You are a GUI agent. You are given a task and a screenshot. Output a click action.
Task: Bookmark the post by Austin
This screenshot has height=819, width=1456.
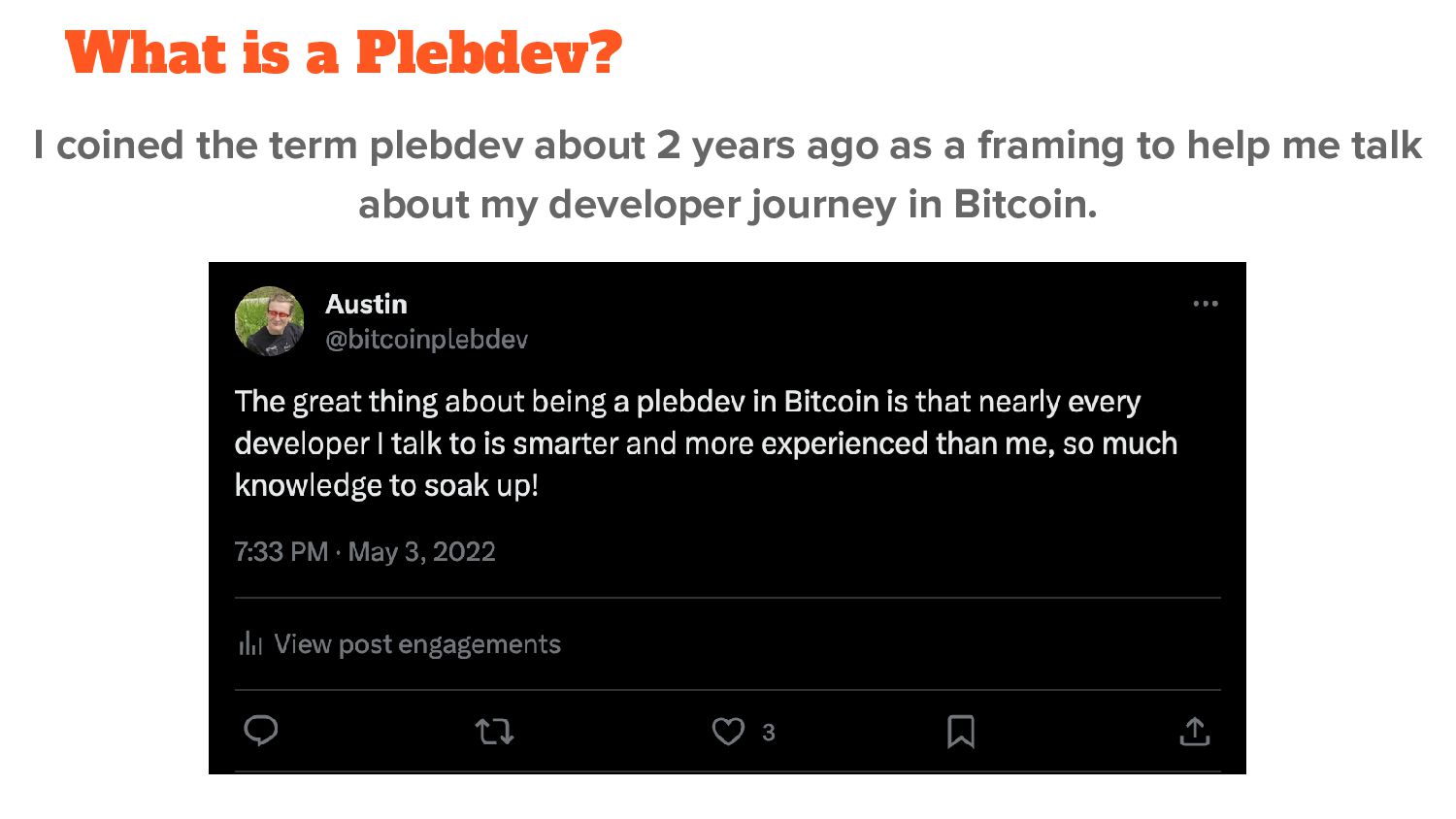click(x=961, y=731)
